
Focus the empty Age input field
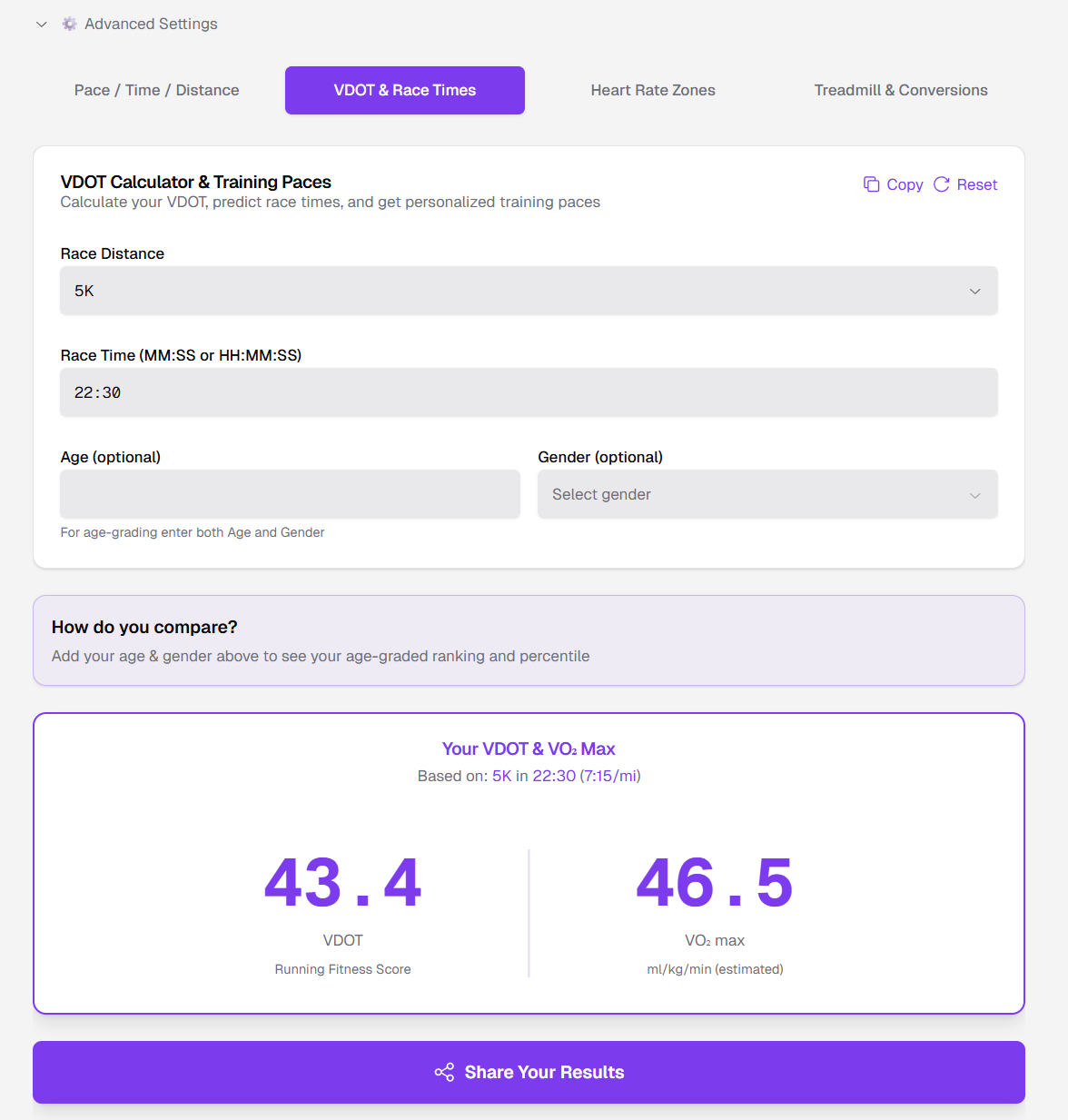coord(290,494)
